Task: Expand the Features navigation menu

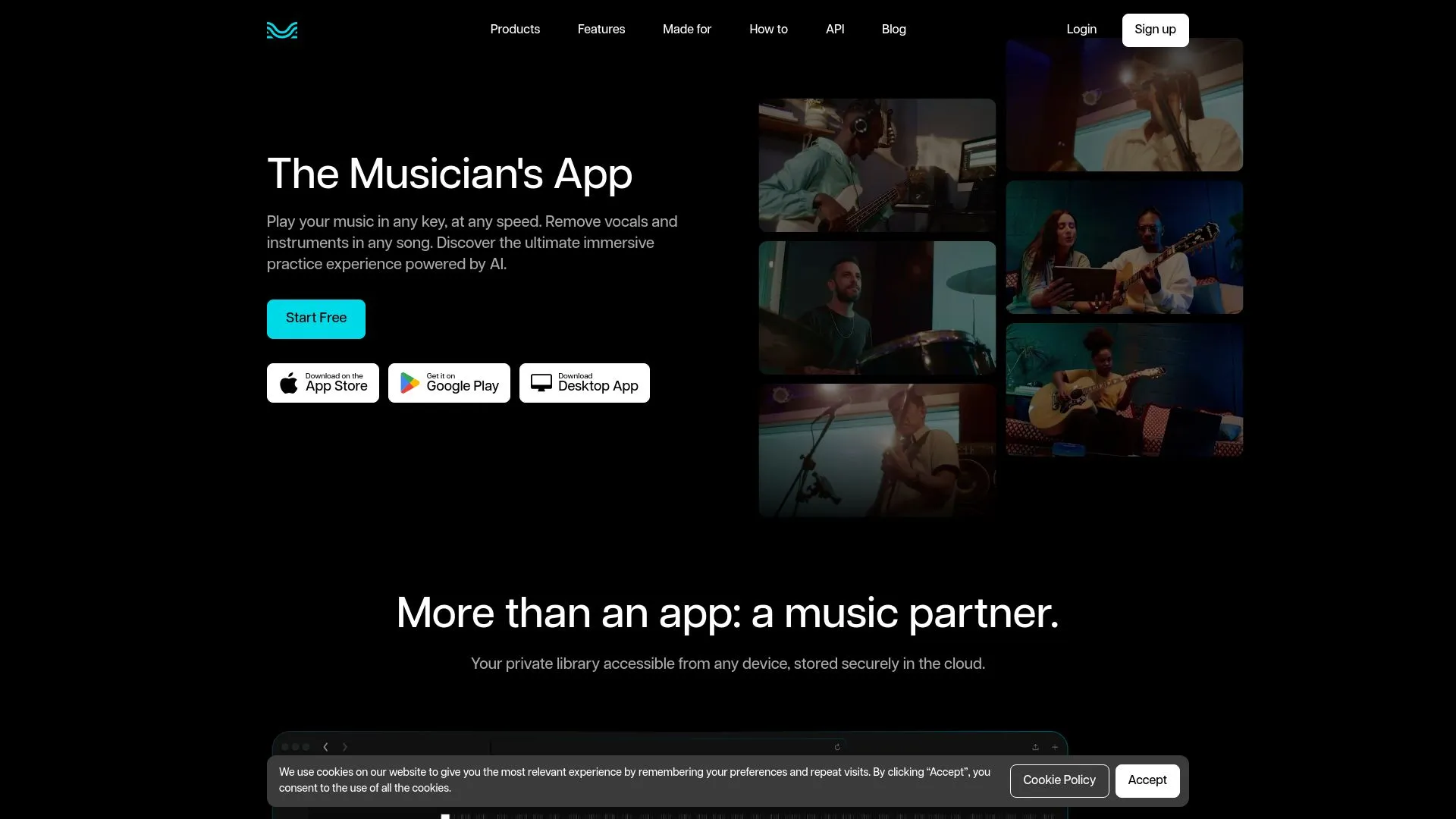Action: click(x=601, y=30)
